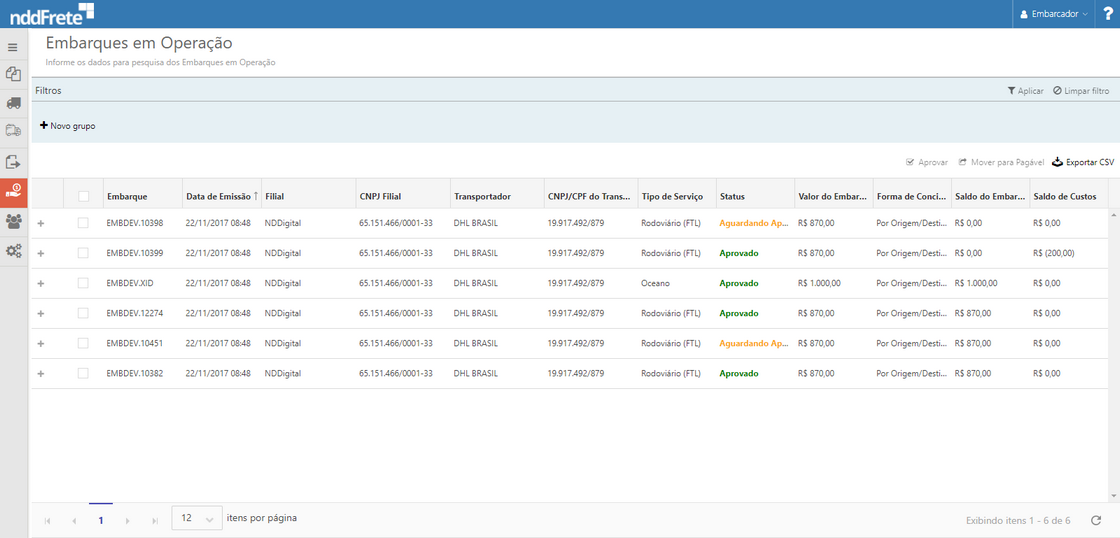Open the hamburger menu in sidebar
This screenshot has height=538, width=1120.
click(x=13, y=47)
